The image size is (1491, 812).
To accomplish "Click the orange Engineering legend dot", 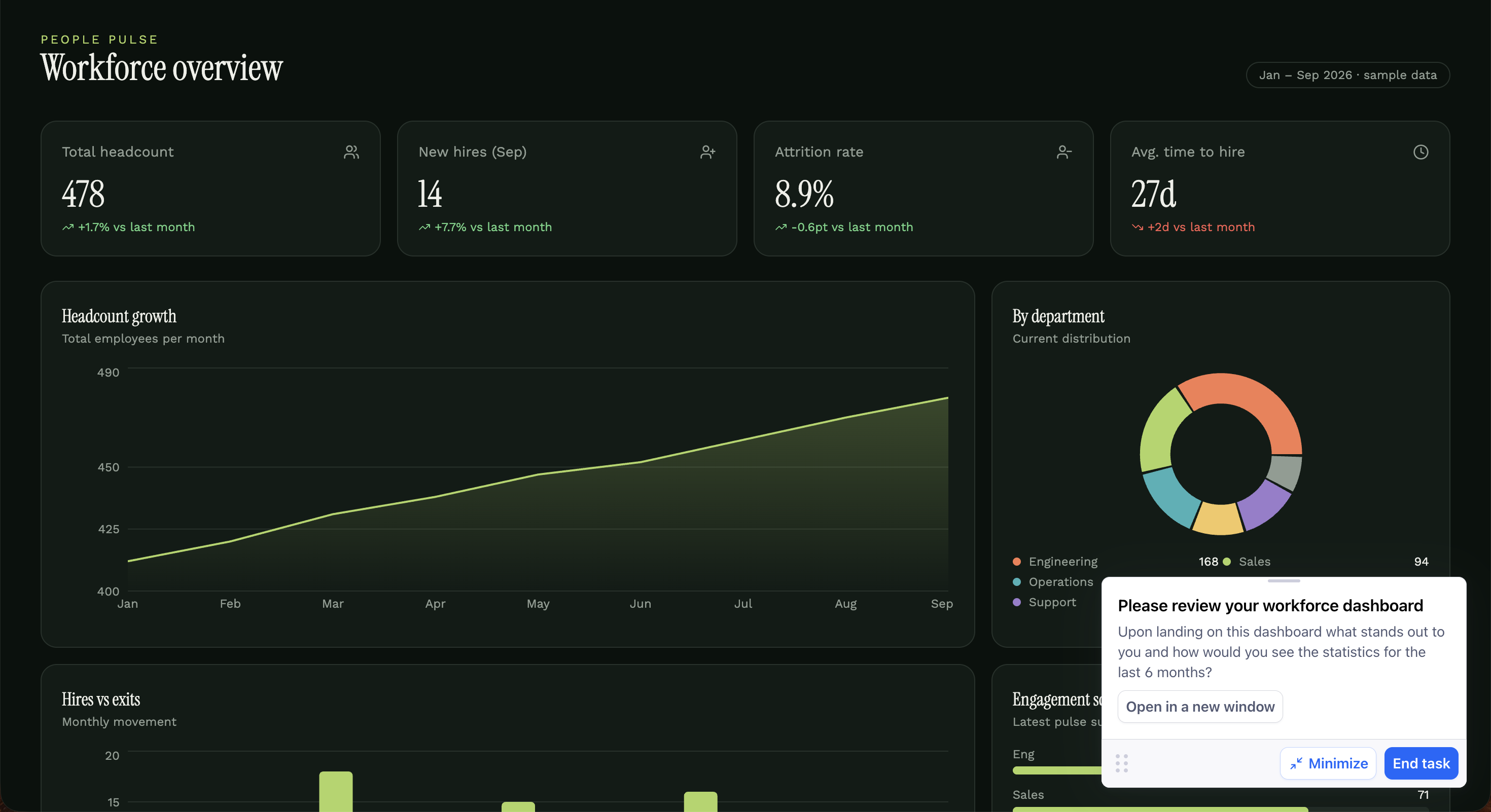I will click(x=1017, y=562).
